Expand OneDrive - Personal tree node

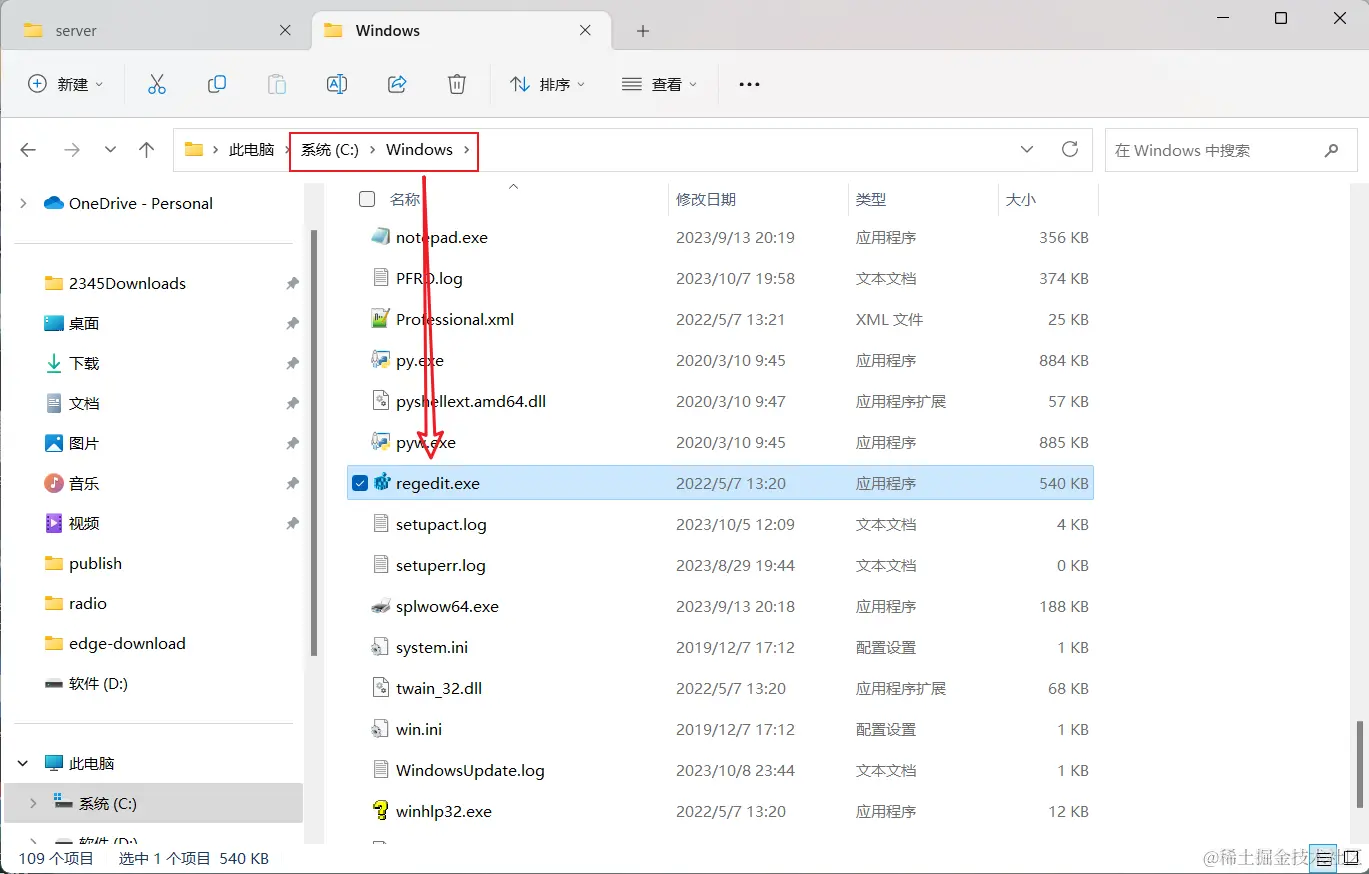click(23, 203)
